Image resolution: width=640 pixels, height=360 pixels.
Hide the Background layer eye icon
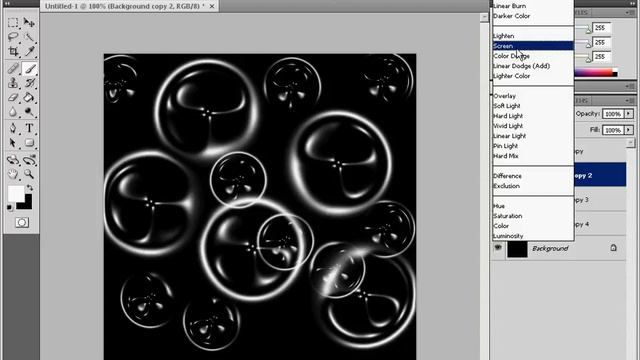point(498,248)
